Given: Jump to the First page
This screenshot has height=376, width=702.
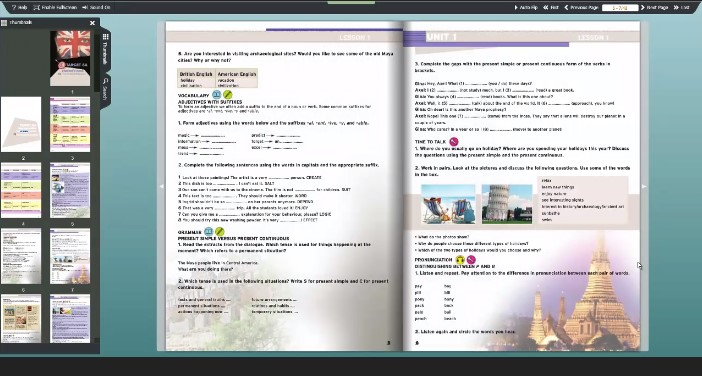Looking at the screenshot, I should 551,7.
